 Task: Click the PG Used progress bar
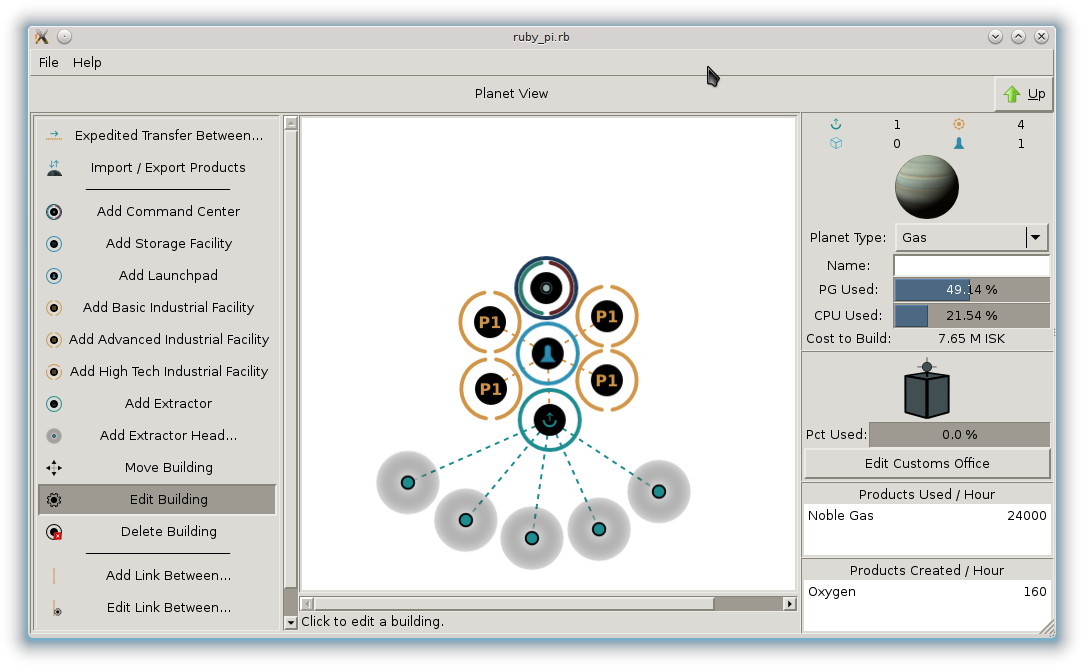tap(971, 290)
